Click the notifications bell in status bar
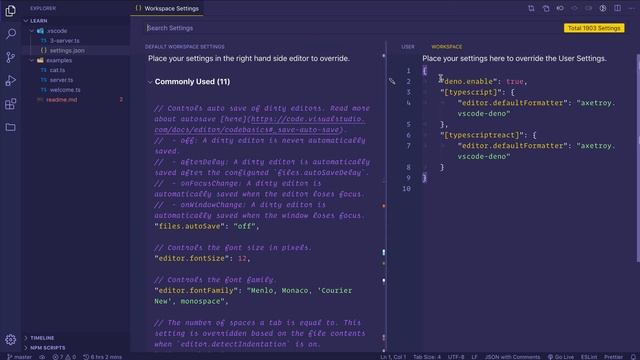The image size is (640, 360). click(x=633, y=357)
